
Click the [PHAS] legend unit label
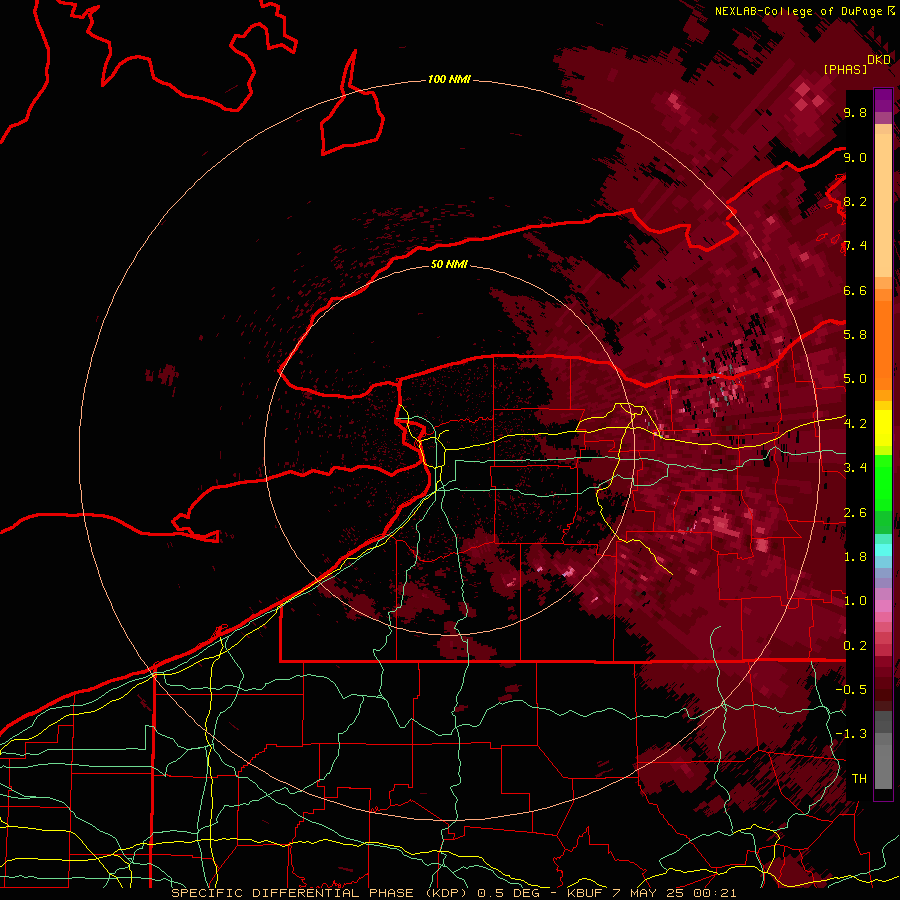tap(845, 69)
